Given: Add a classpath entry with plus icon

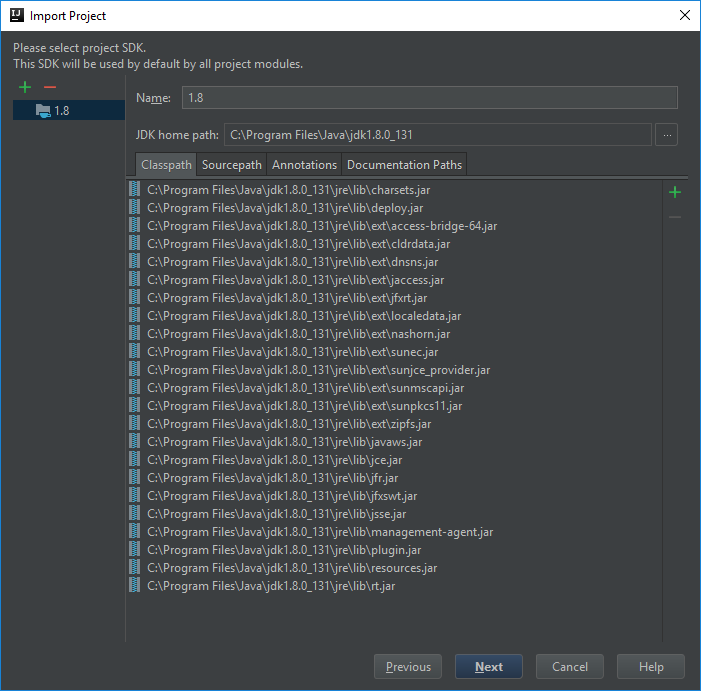Looking at the screenshot, I should (675, 192).
